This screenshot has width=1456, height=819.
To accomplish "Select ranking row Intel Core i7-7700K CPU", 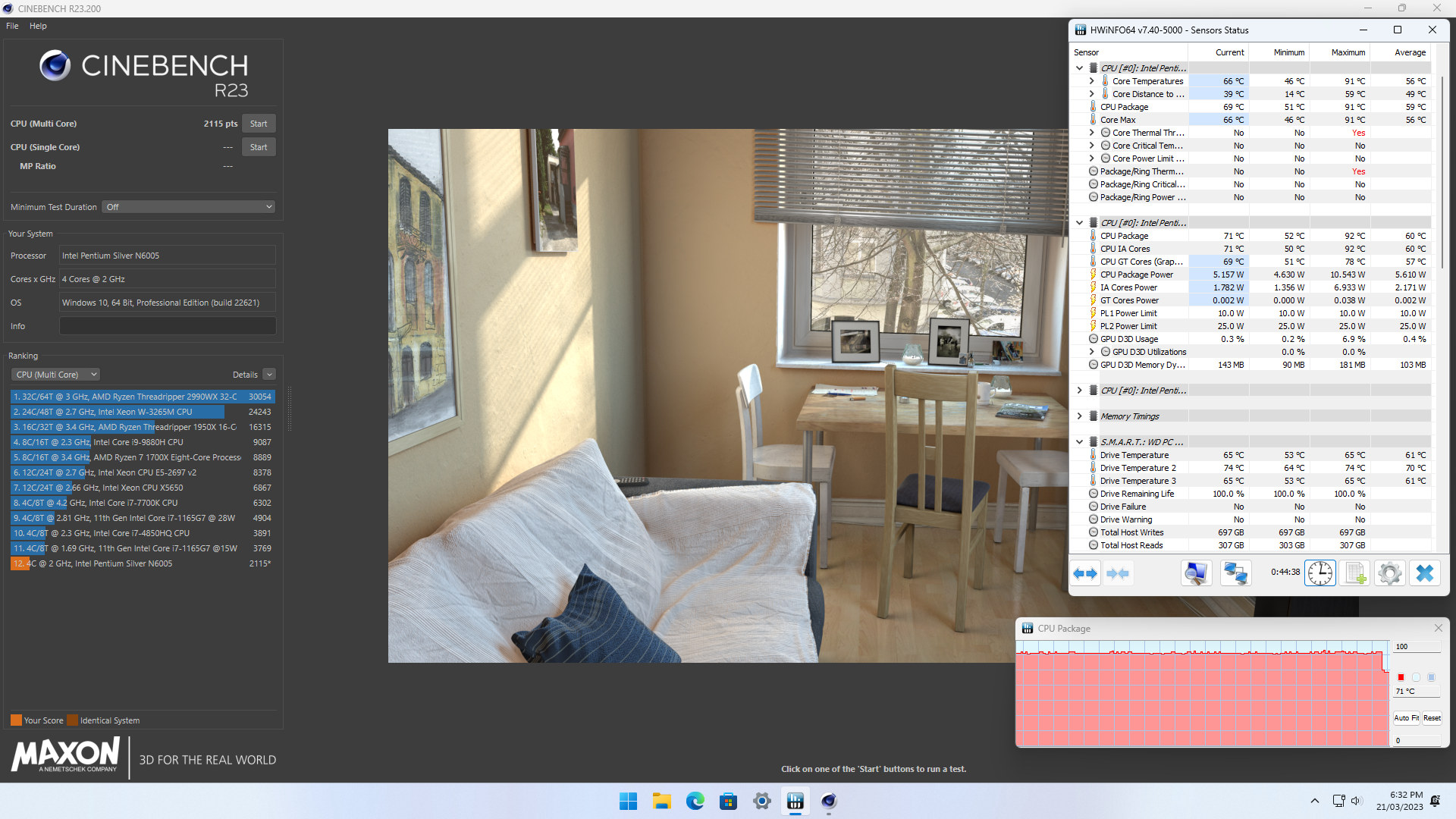I will [143, 503].
